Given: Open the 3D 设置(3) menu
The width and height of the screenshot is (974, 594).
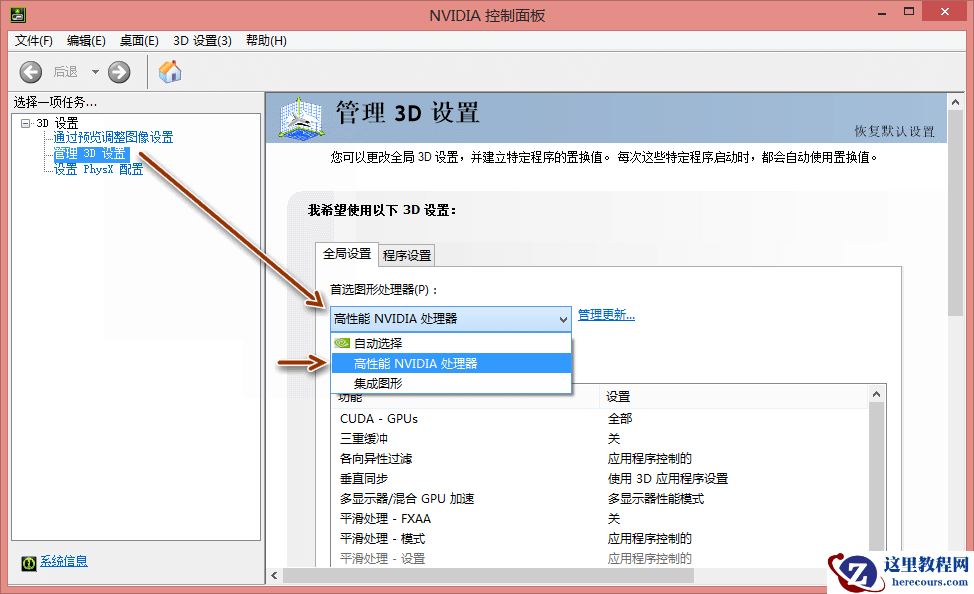Looking at the screenshot, I should [x=203, y=40].
